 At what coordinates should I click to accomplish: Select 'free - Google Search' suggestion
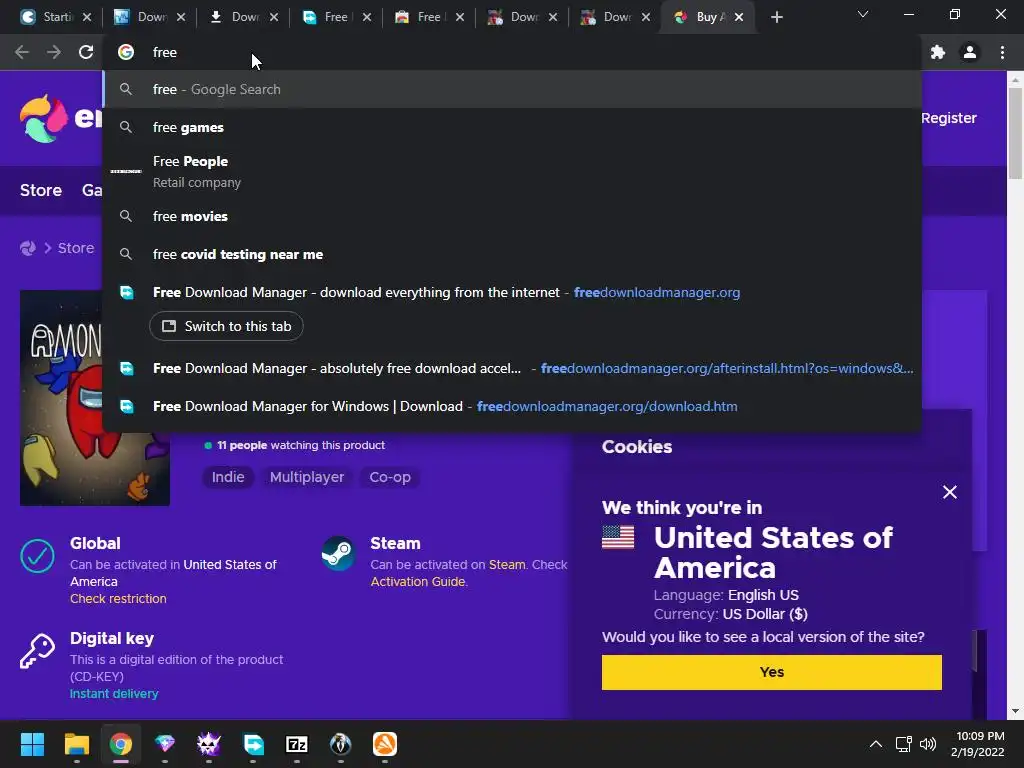click(x=513, y=89)
